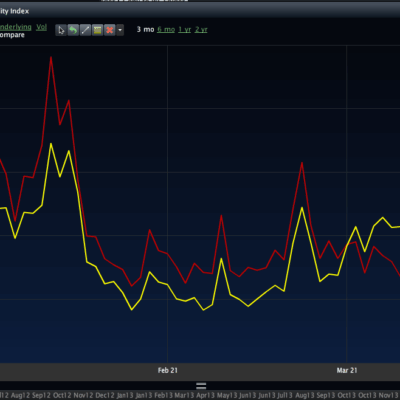Click the Sep13 timeline label
400x400 pixels.
[x=326, y=396]
